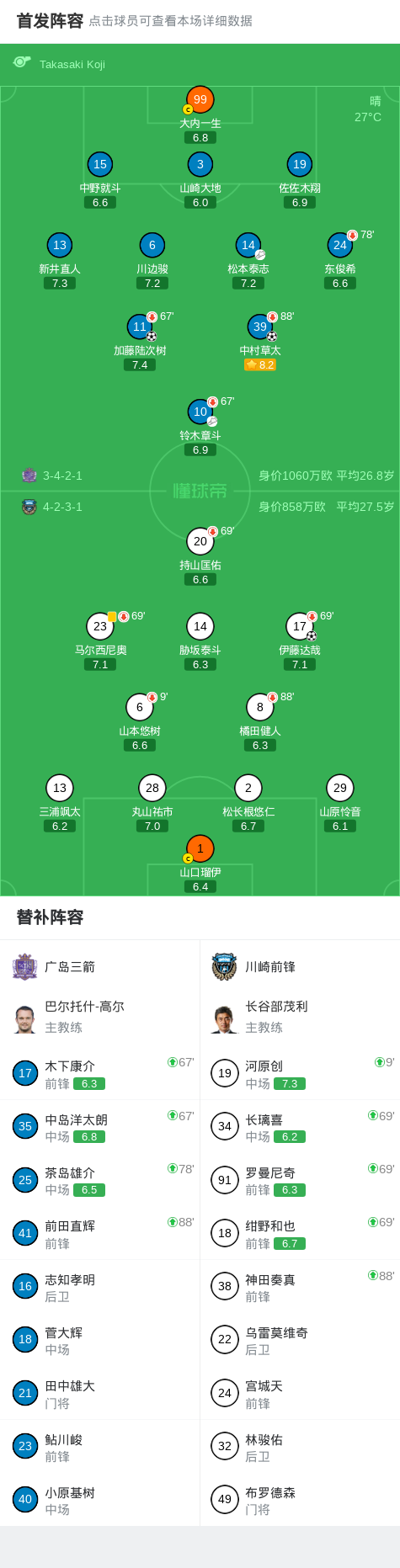The height and width of the screenshot is (1568, 400).
Task: Click the referee whistle icon
Action: [22, 62]
